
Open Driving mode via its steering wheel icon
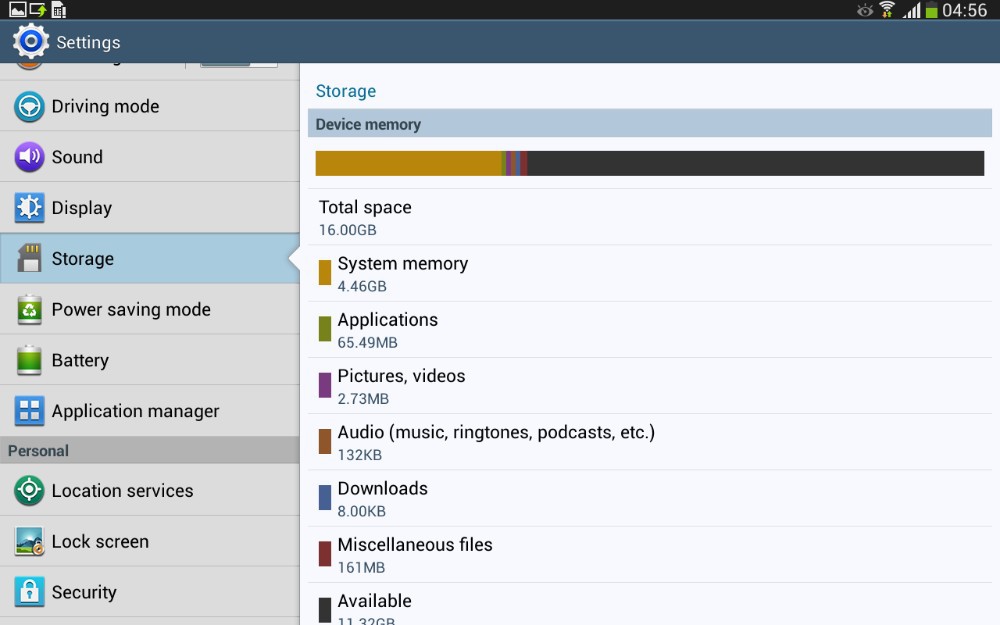coord(29,107)
